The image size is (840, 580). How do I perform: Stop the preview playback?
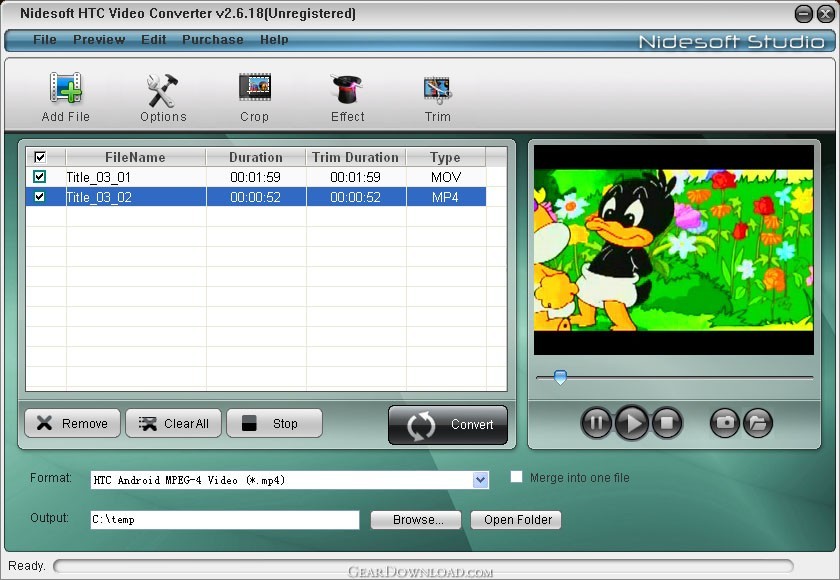(x=667, y=423)
